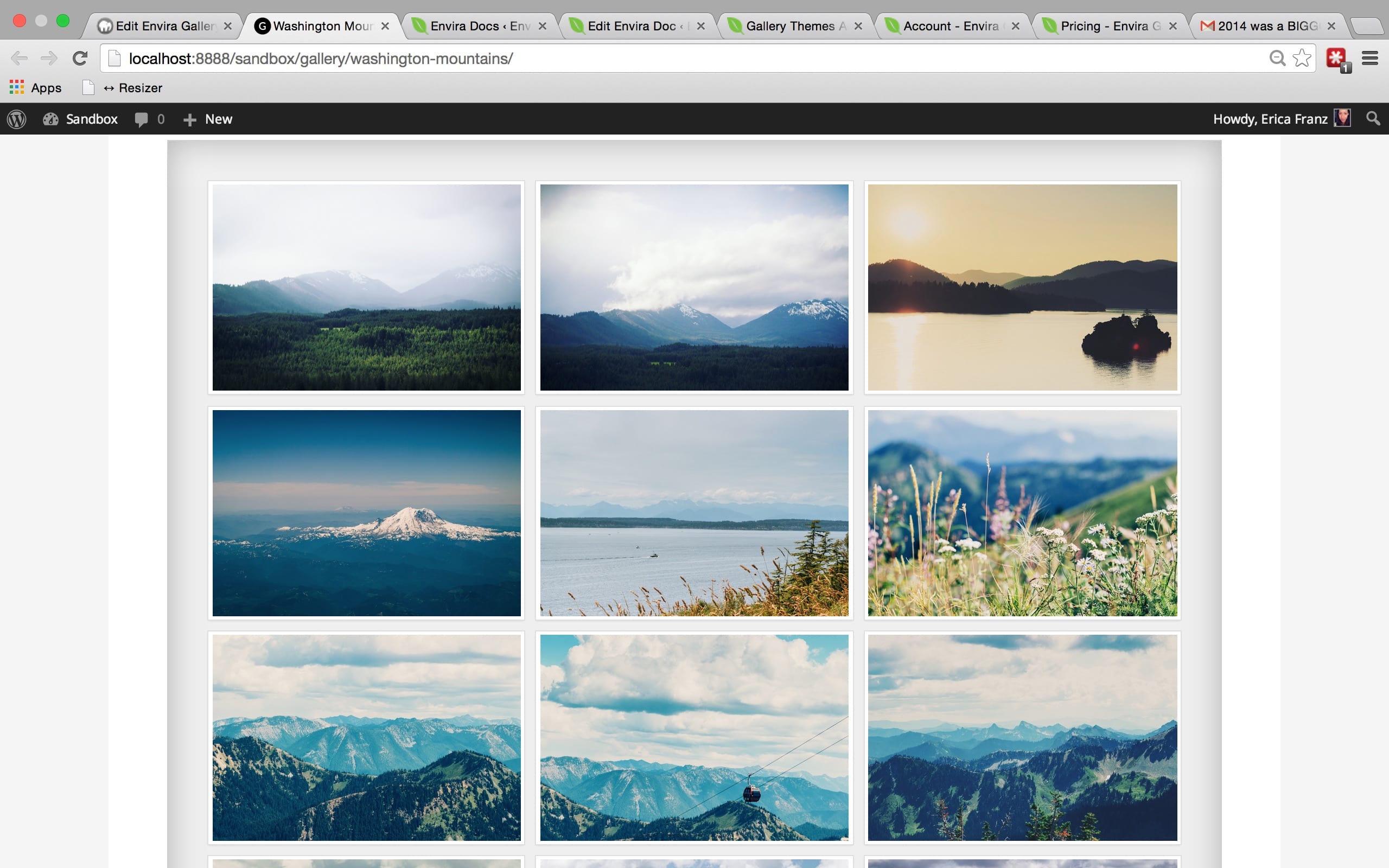Click the Howdy, Erica Franz link

(x=1270, y=119)
